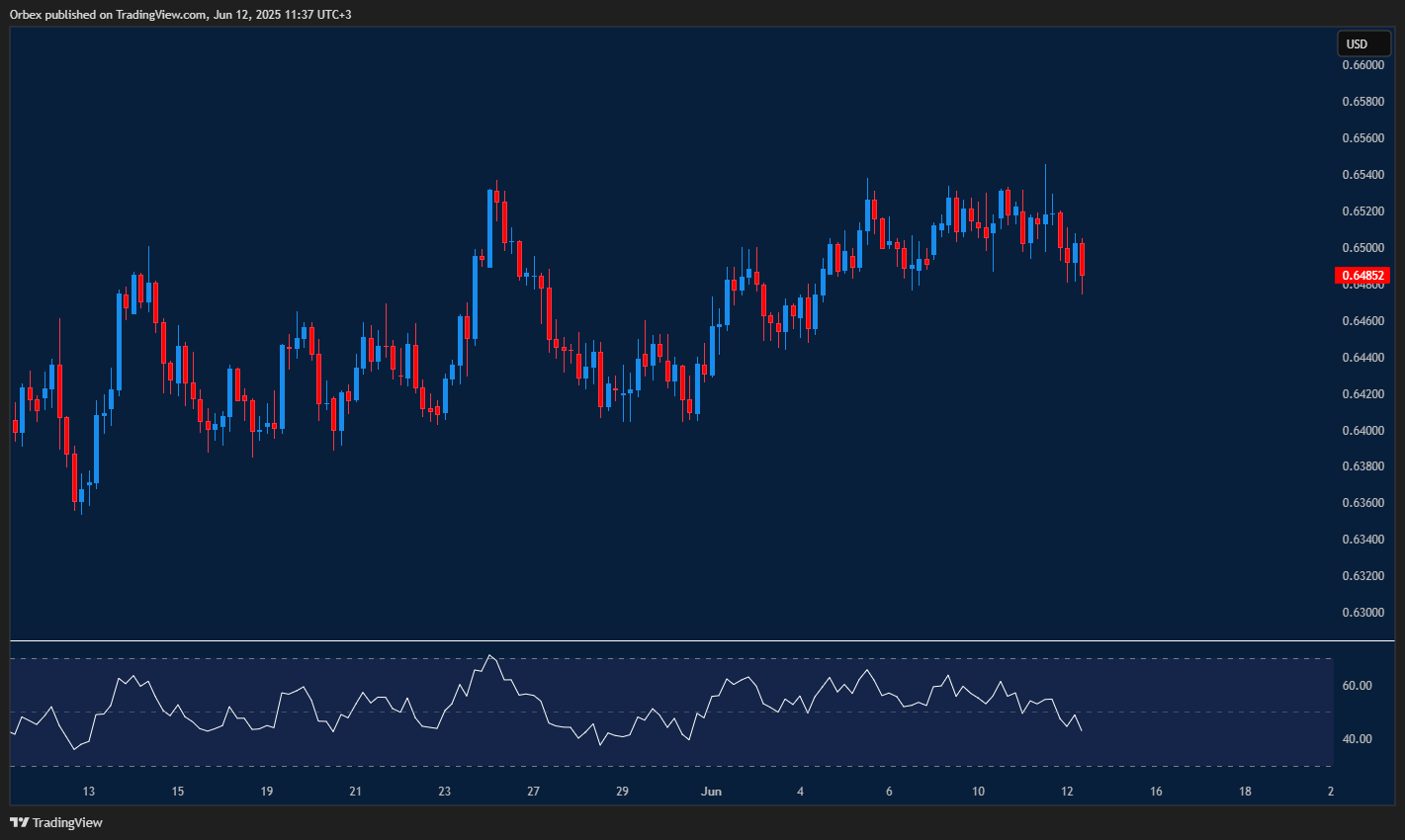Click the red current price tag 0.64852
Screen dimensions: 1405x840
[x=1364, y=277]
